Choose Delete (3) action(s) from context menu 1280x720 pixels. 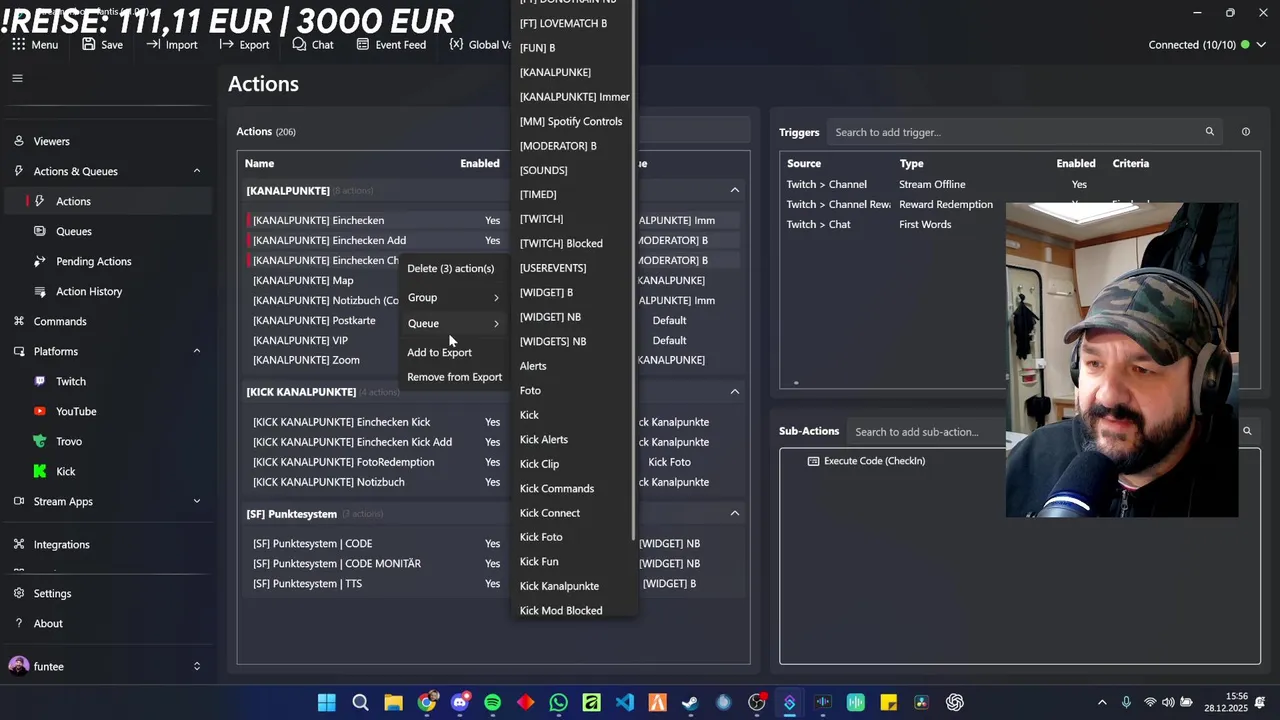(x=453, y=268)
